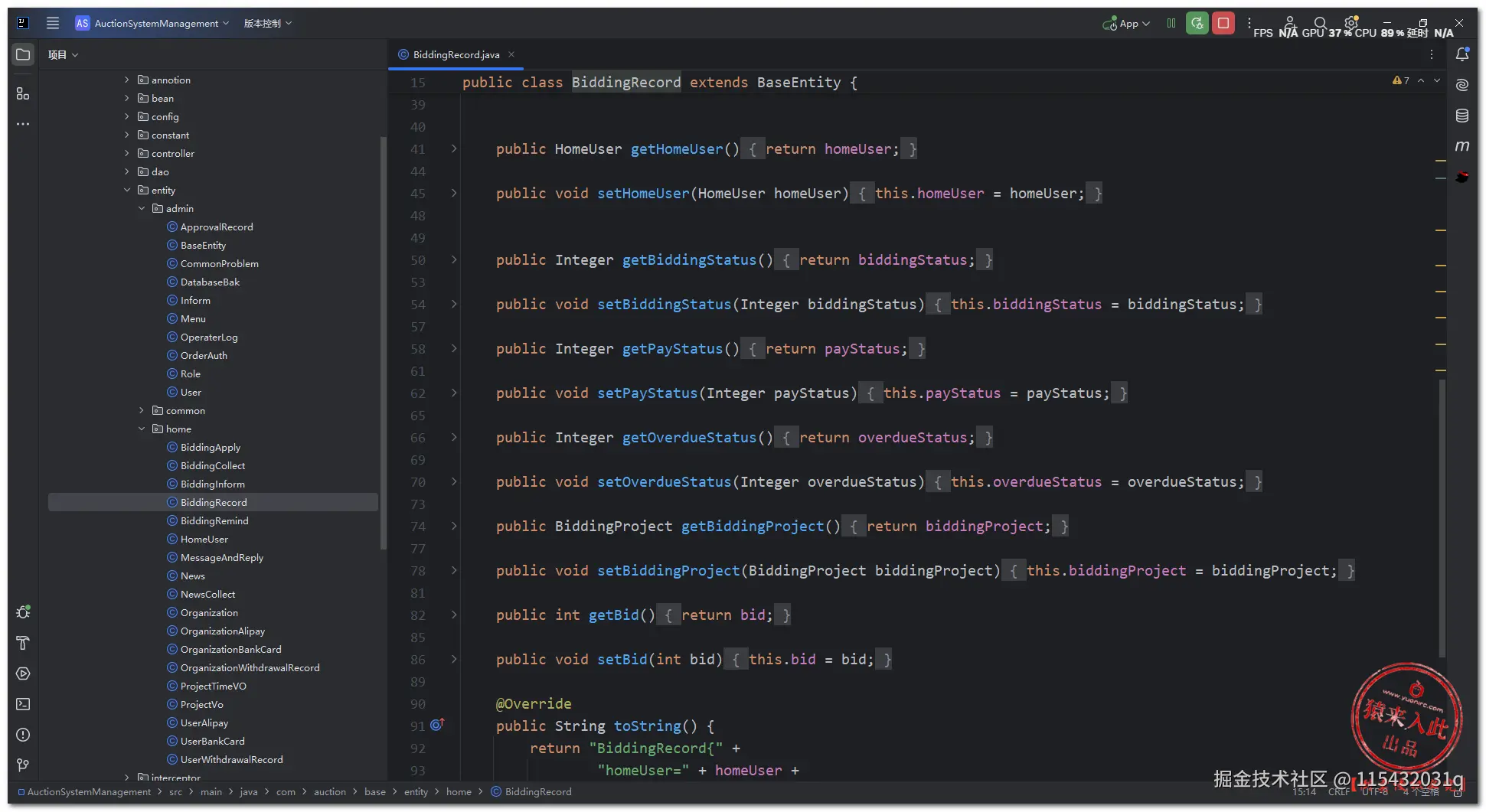Jump to previous highlighted problem arrow
The width and height of the screenshot is (1486, 812).
pos(1421,80)
